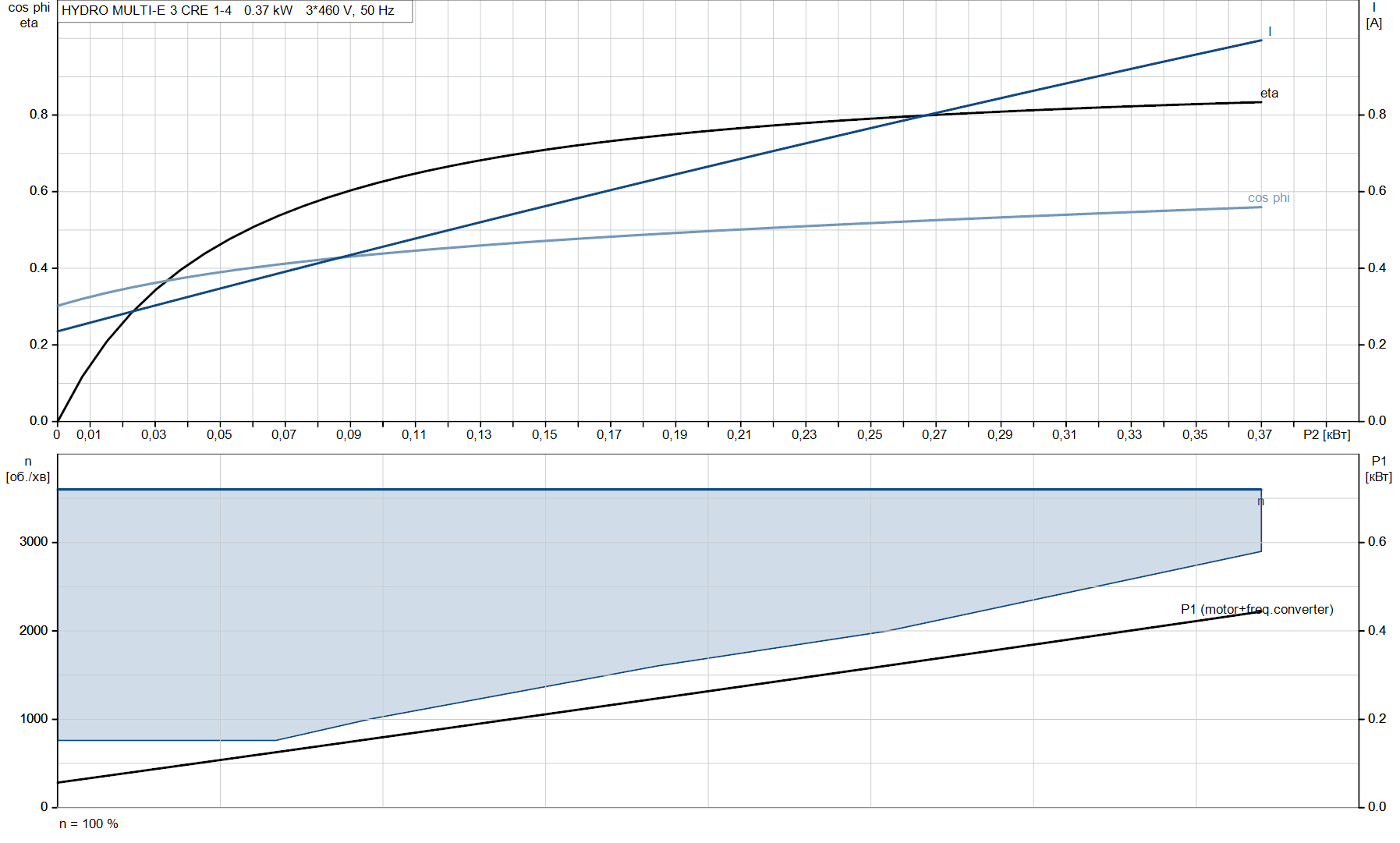Screen dimensions: 1400x843
Task: Click the 'P2 [кВт]' axis label
Action: tap(1327, 434)
